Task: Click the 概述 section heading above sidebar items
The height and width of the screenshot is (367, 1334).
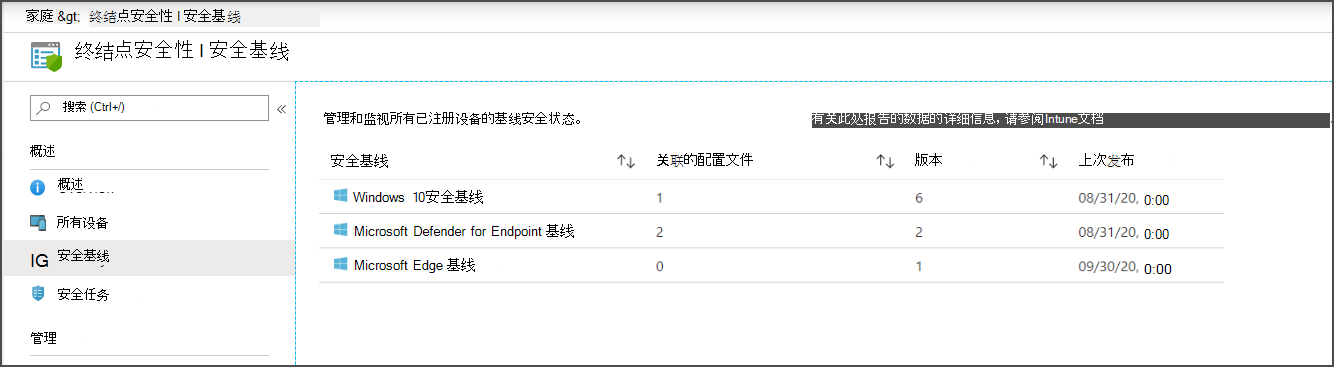Action: [42, 151]
